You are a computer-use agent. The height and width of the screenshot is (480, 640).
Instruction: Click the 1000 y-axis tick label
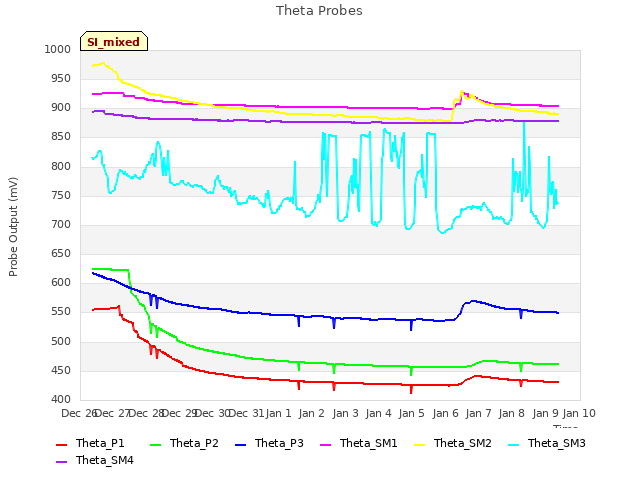pyautogui.click(x=58, y=49)
